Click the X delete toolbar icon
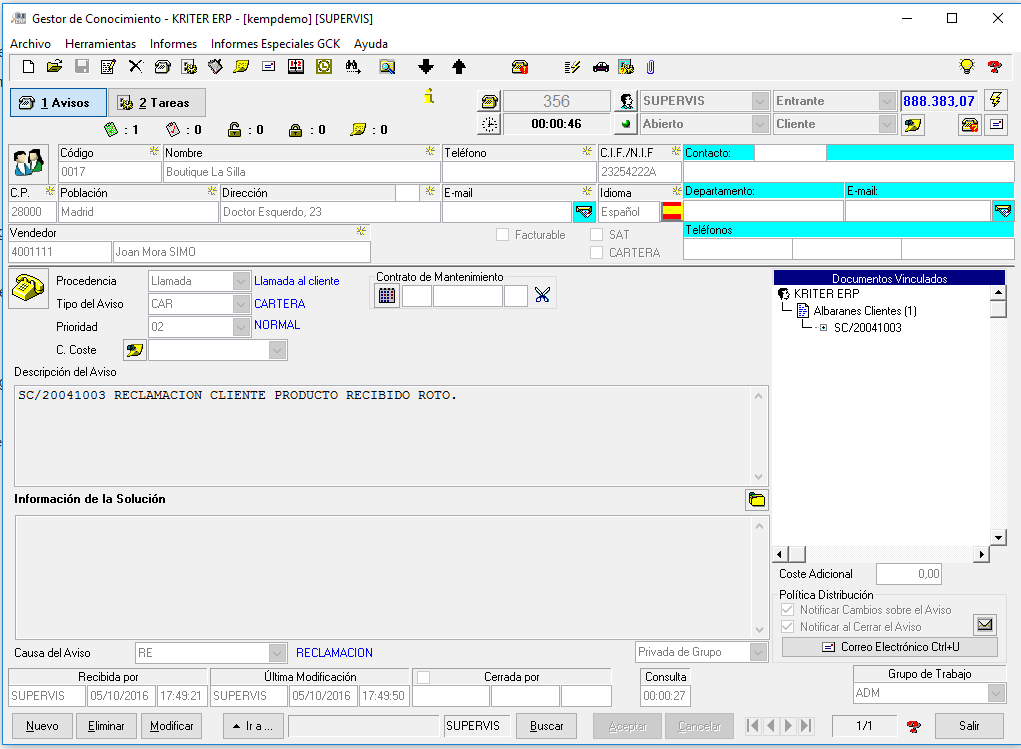 pyautogui.click(x=135, y=66)
